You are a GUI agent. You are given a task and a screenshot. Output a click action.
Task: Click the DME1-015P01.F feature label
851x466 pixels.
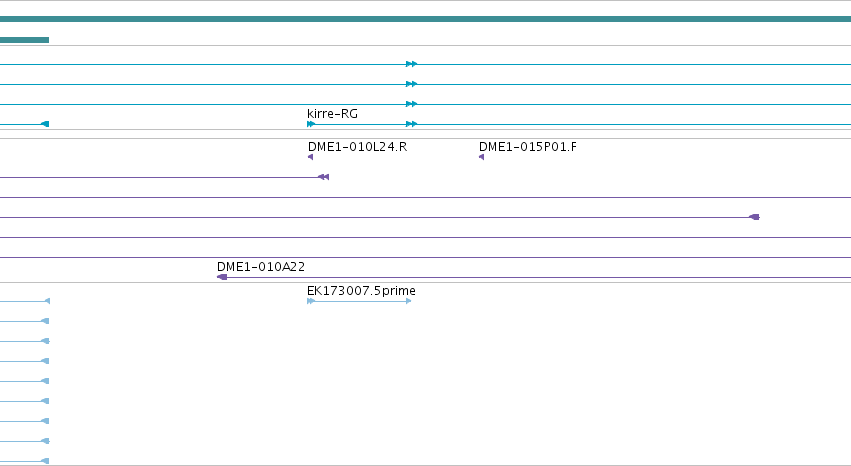pyautogui.click(x=528, y=147)
